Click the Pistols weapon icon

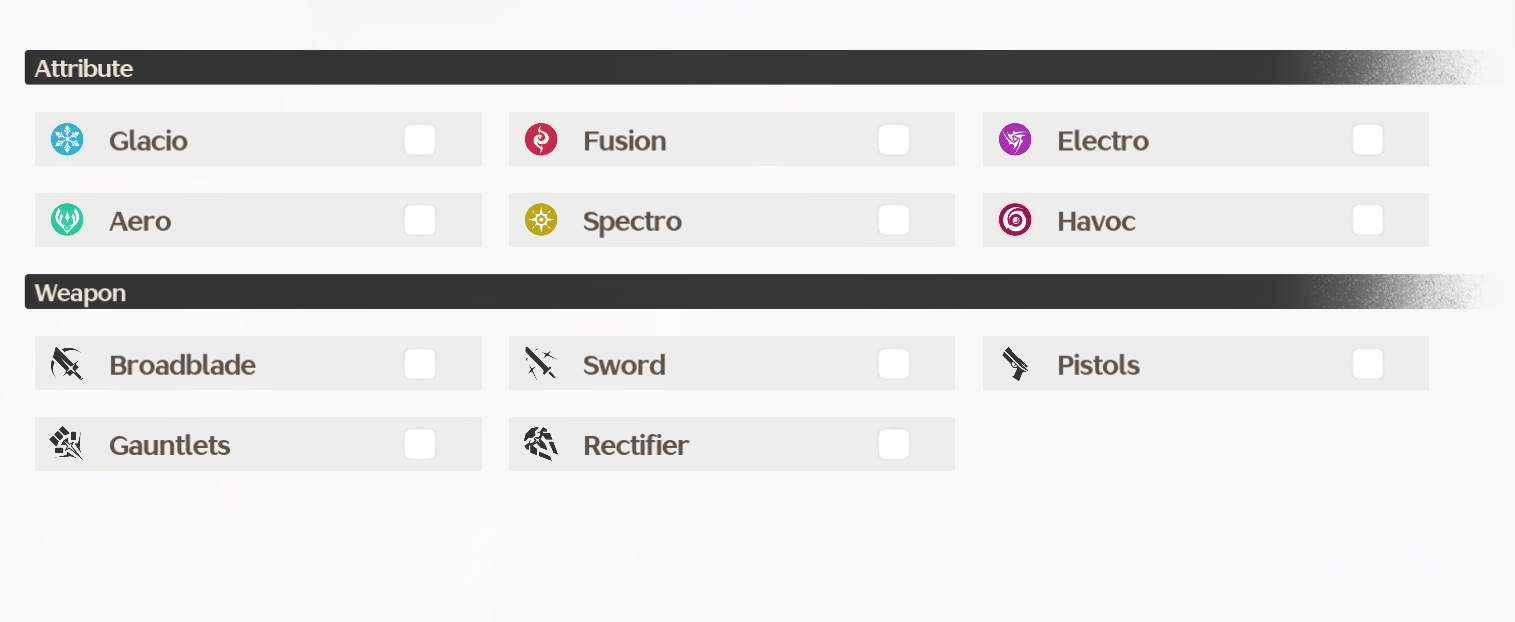tap(1015, 364)
